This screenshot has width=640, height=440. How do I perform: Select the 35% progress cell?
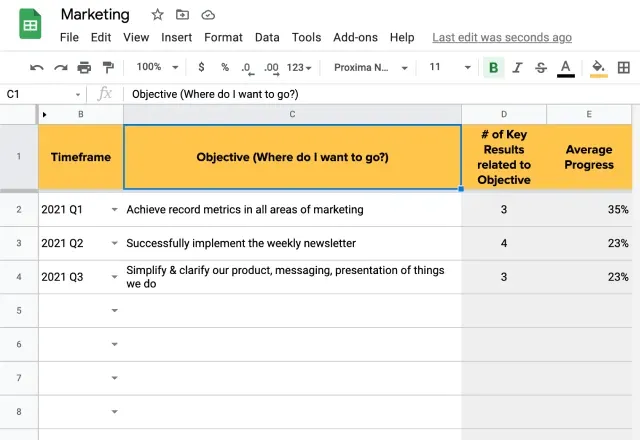click(x=589, y=209)
